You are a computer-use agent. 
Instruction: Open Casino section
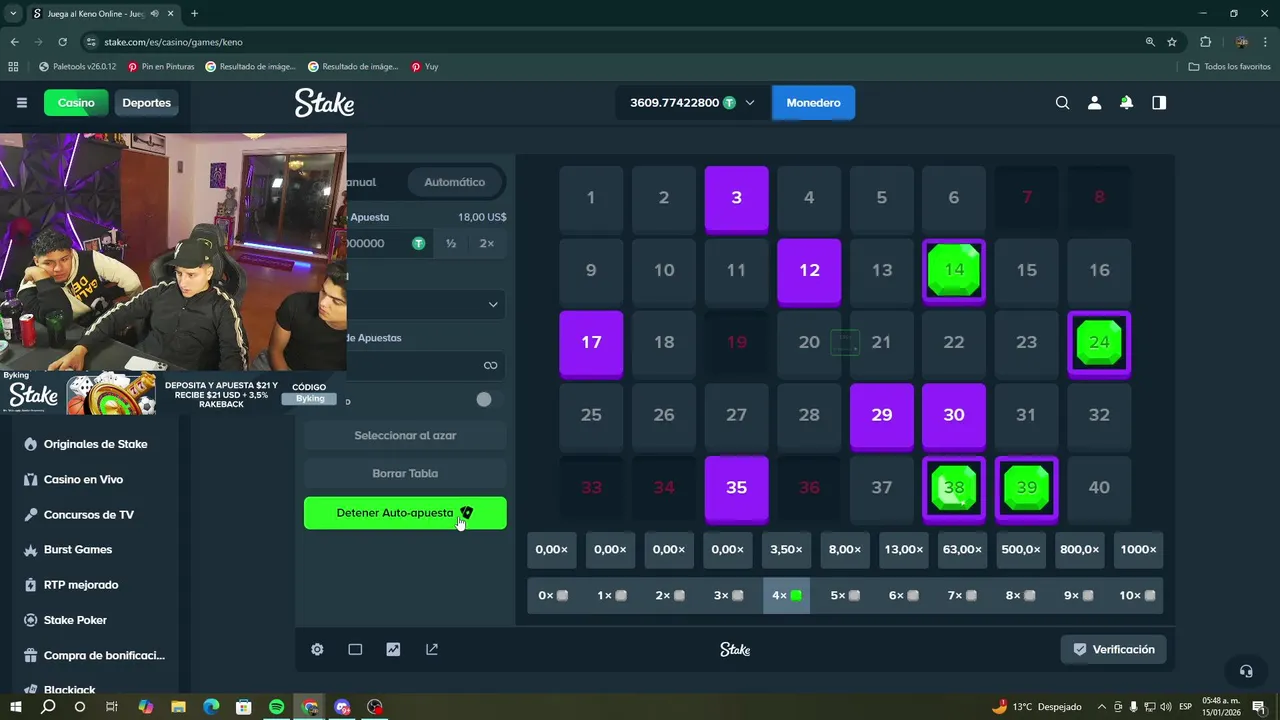pyautogui.click(x=76, y=103)
